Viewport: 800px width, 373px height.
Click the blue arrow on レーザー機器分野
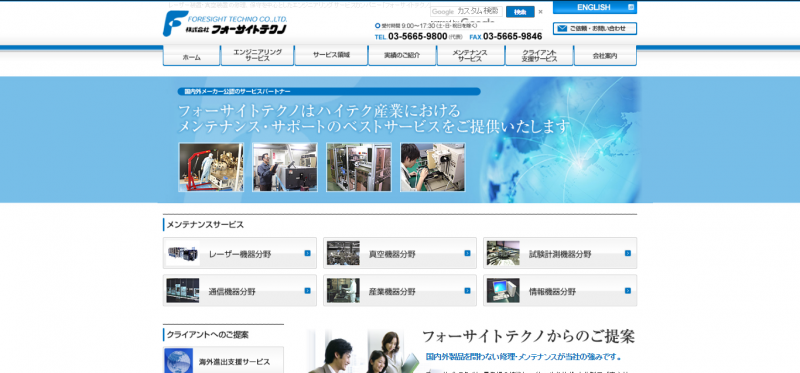click(308, 253)
